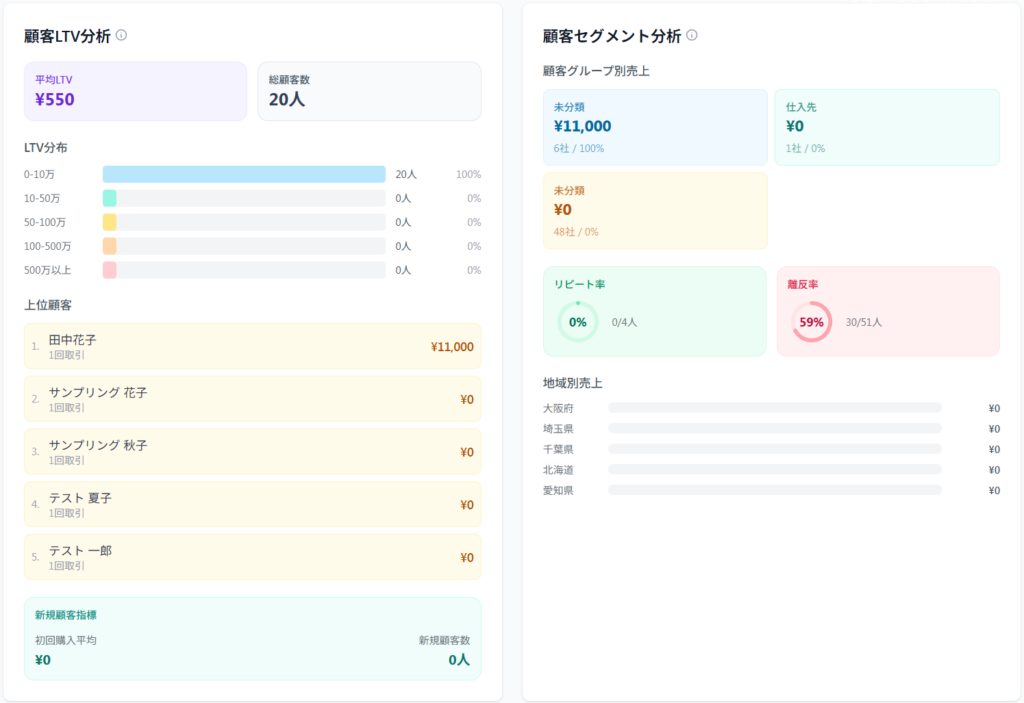This screenshot has height=703, width=1024.
Task: Open customer サンプリング 花子 row
Action: pyautogui.click(x=252, y=399)
